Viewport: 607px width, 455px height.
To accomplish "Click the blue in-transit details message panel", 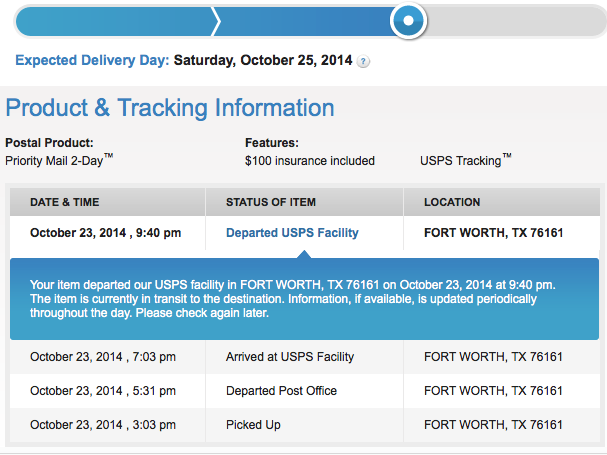I will (x=304, y=299).
